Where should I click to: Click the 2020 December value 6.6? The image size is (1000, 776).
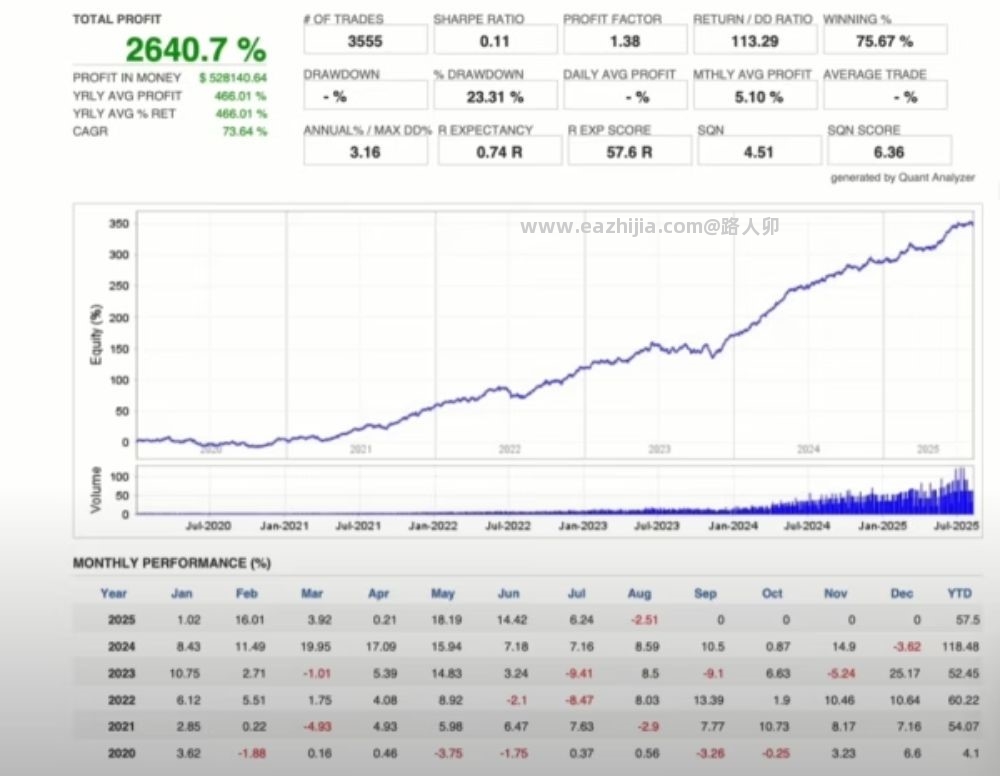pos(912,753)
